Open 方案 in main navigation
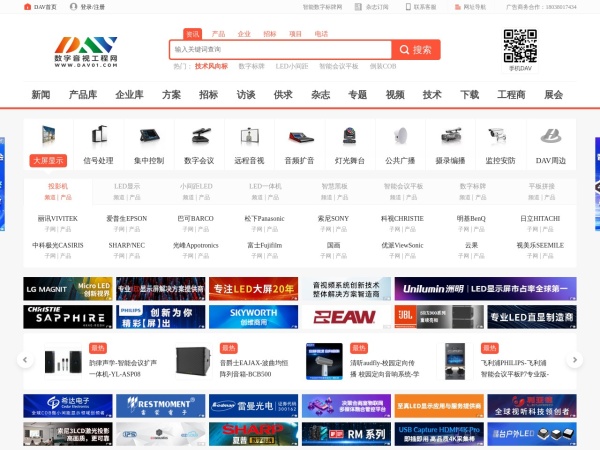This screenshot has width=600, height=450. coord(171,95)
